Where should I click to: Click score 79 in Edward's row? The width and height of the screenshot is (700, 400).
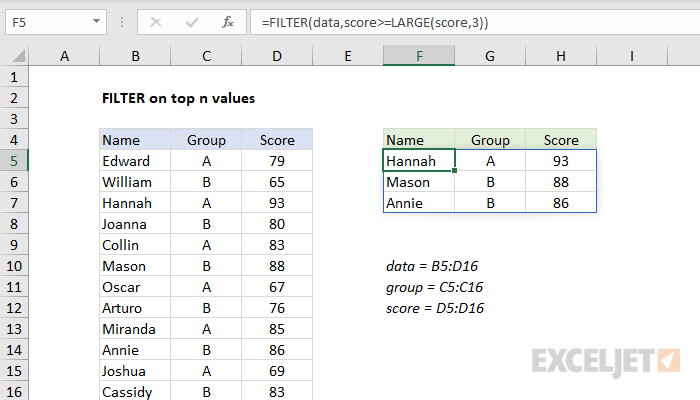[x=277, y=161]
